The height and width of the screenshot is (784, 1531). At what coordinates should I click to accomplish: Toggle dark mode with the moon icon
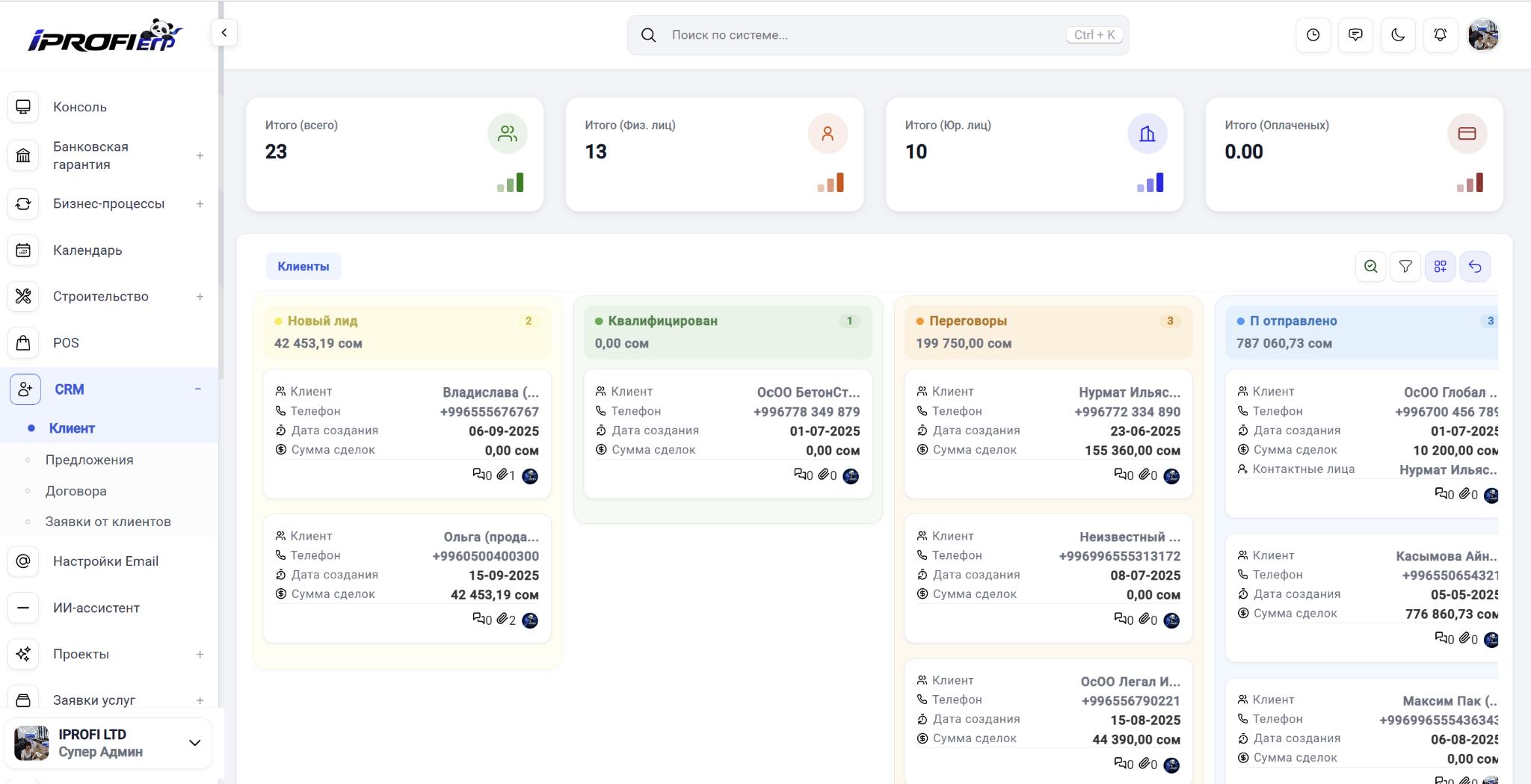click(x=1398, y=35)
